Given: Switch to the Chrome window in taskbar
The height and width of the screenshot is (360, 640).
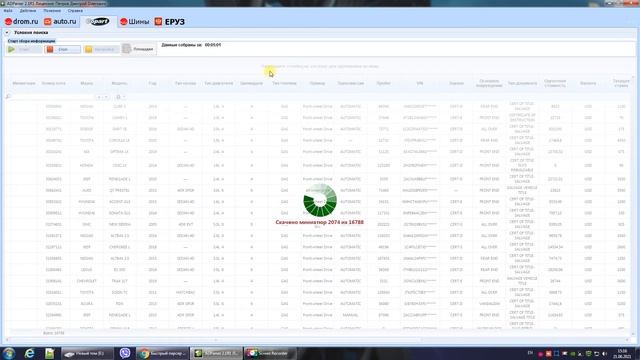Looking at the screenshot, I should coord(162,353).
